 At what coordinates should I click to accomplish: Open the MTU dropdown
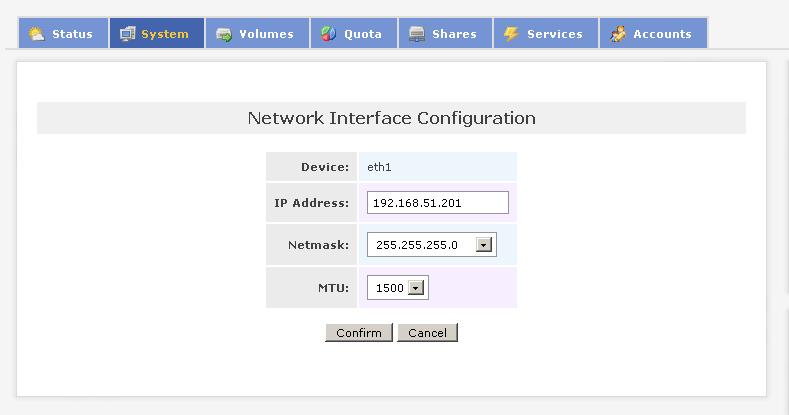(x=416, y=288)
